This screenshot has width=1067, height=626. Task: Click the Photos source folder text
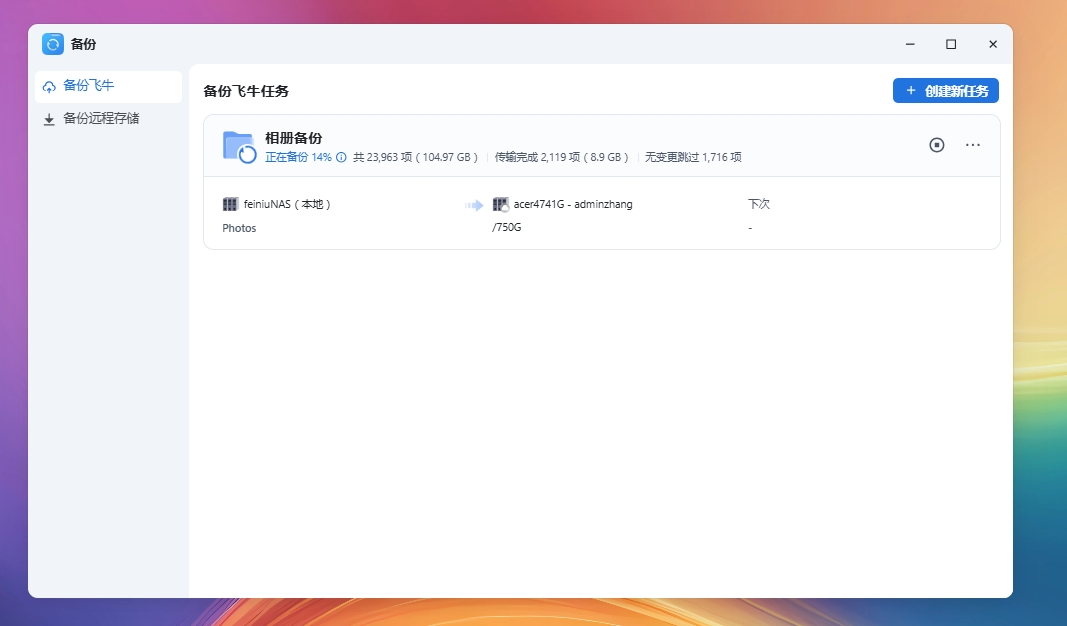click(239, 228)
